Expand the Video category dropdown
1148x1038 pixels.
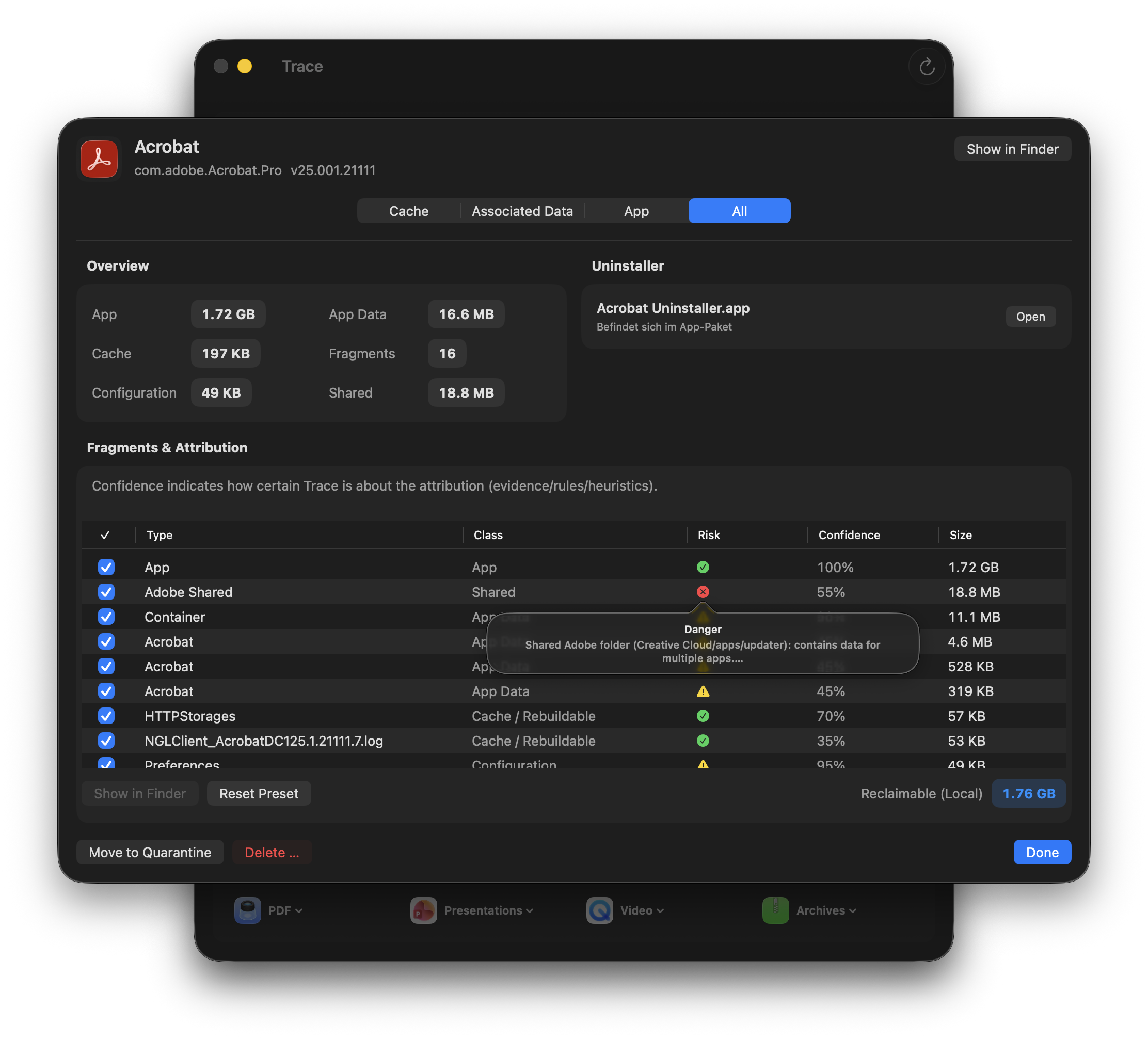coord(661,910)
